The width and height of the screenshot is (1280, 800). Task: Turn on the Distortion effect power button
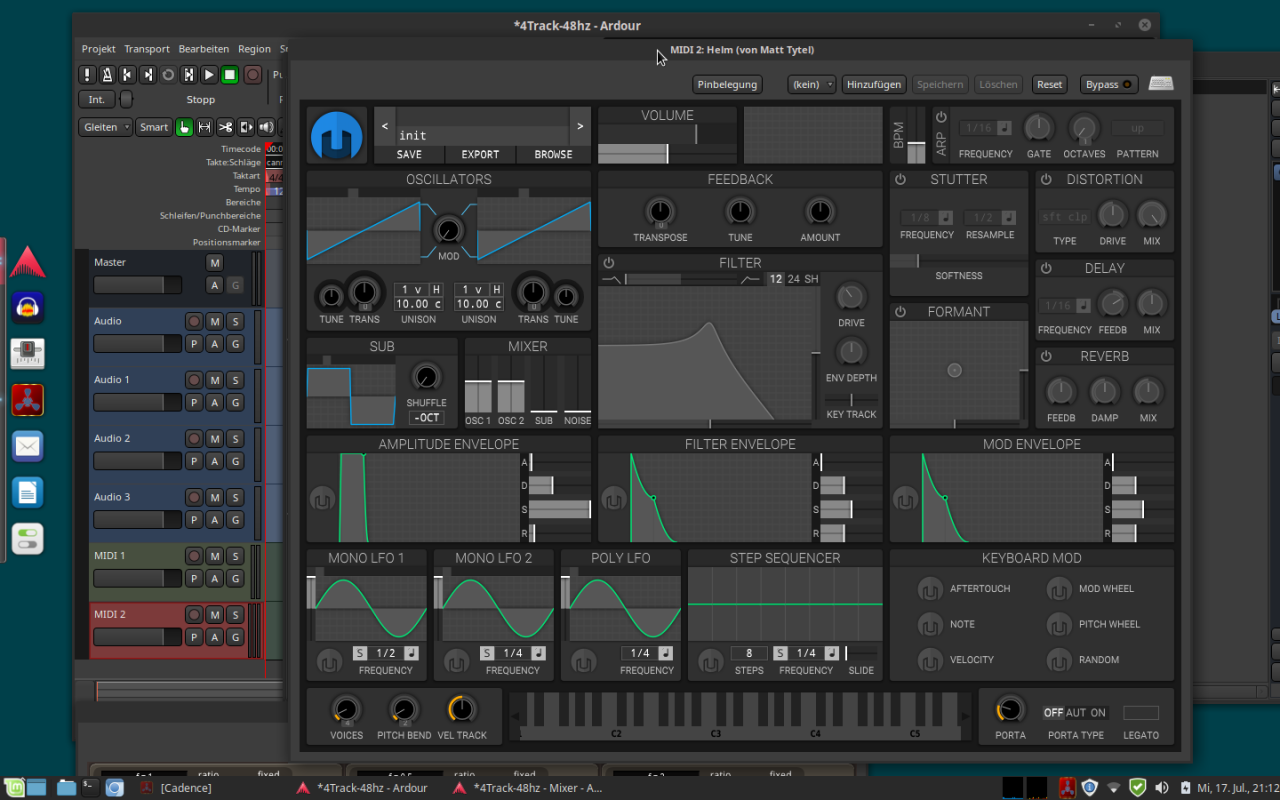pyautogui.click(x=1046, y=180)
